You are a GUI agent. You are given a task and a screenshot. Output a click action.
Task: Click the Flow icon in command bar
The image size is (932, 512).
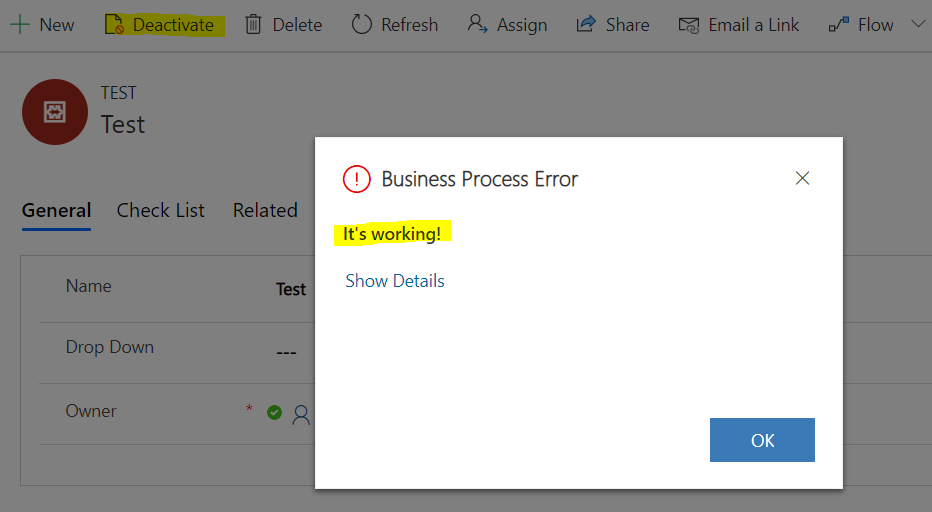pyautogui.click(x=839, y=24)
